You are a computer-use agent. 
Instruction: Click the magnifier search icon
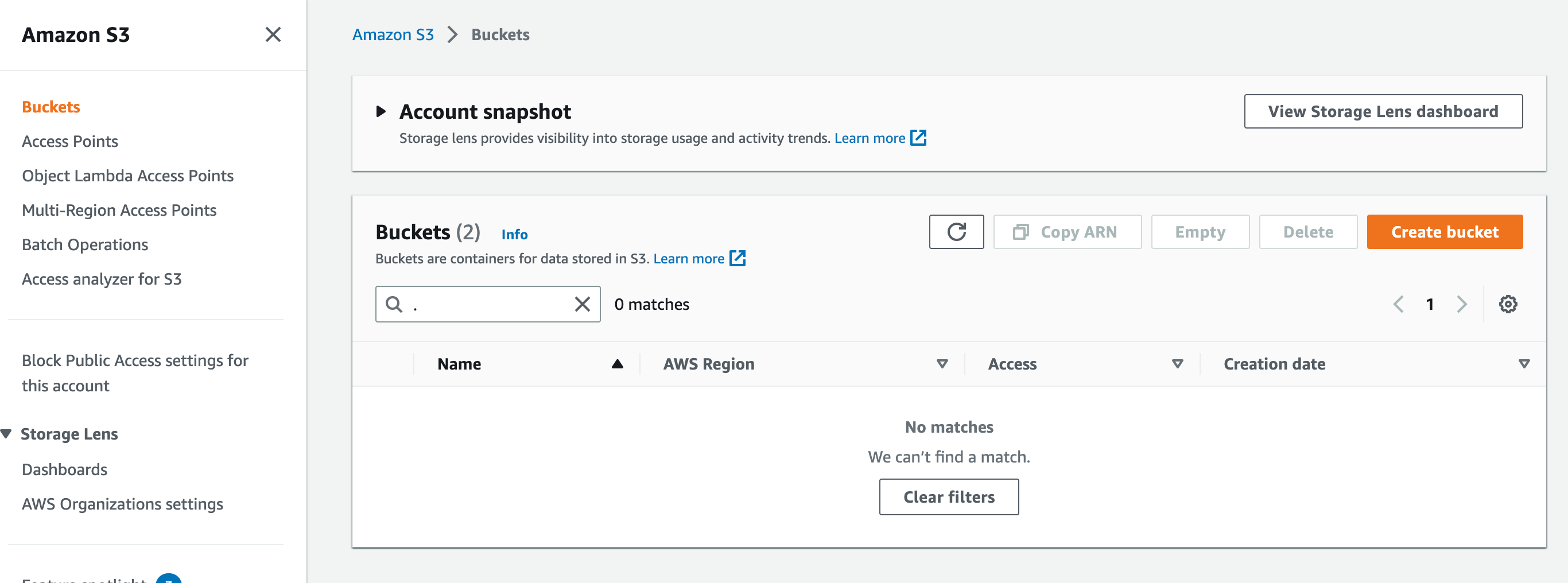pos(394,304)
